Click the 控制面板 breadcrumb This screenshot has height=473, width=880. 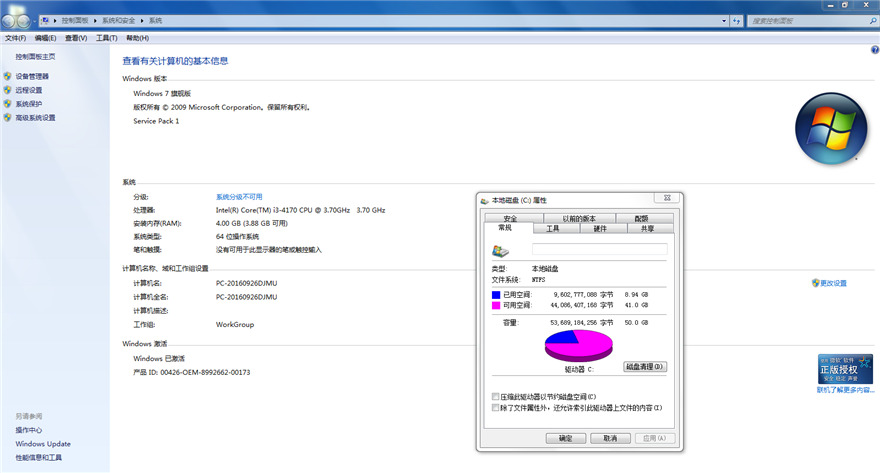point(75,21)
